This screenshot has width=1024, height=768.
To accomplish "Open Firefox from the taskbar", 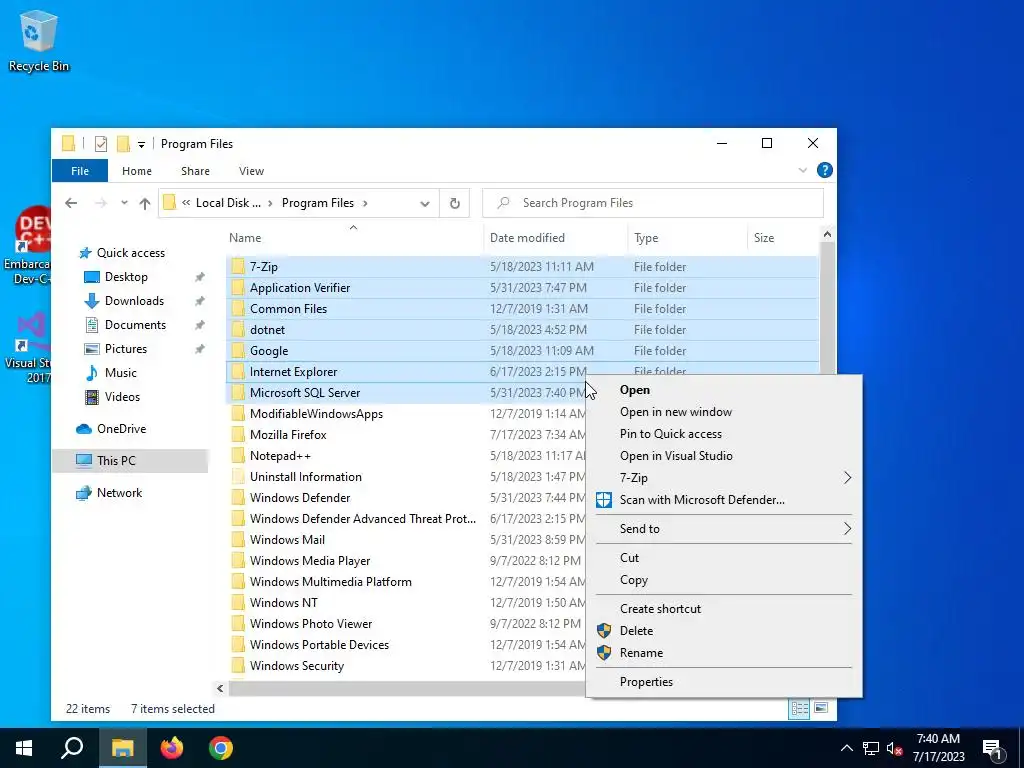I will click(172, 748).
